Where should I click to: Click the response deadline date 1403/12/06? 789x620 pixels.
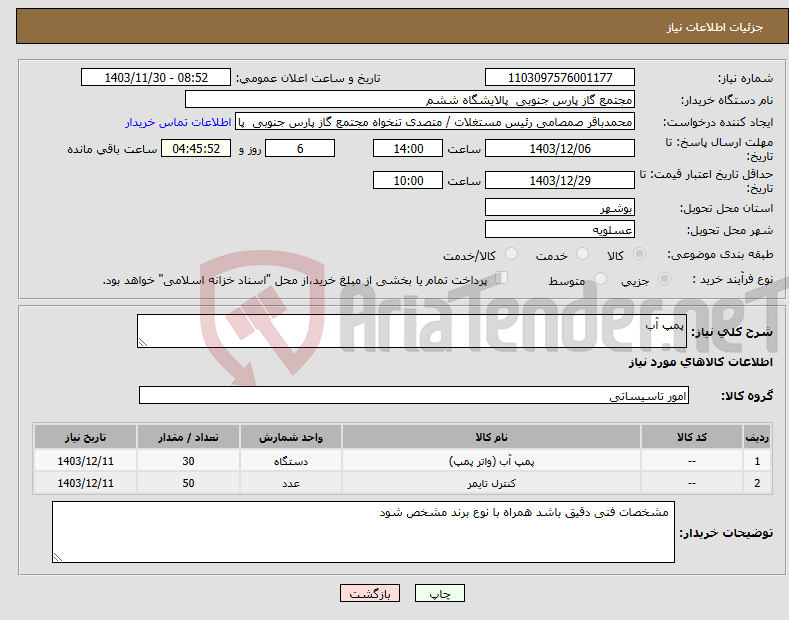click(560, 148)
